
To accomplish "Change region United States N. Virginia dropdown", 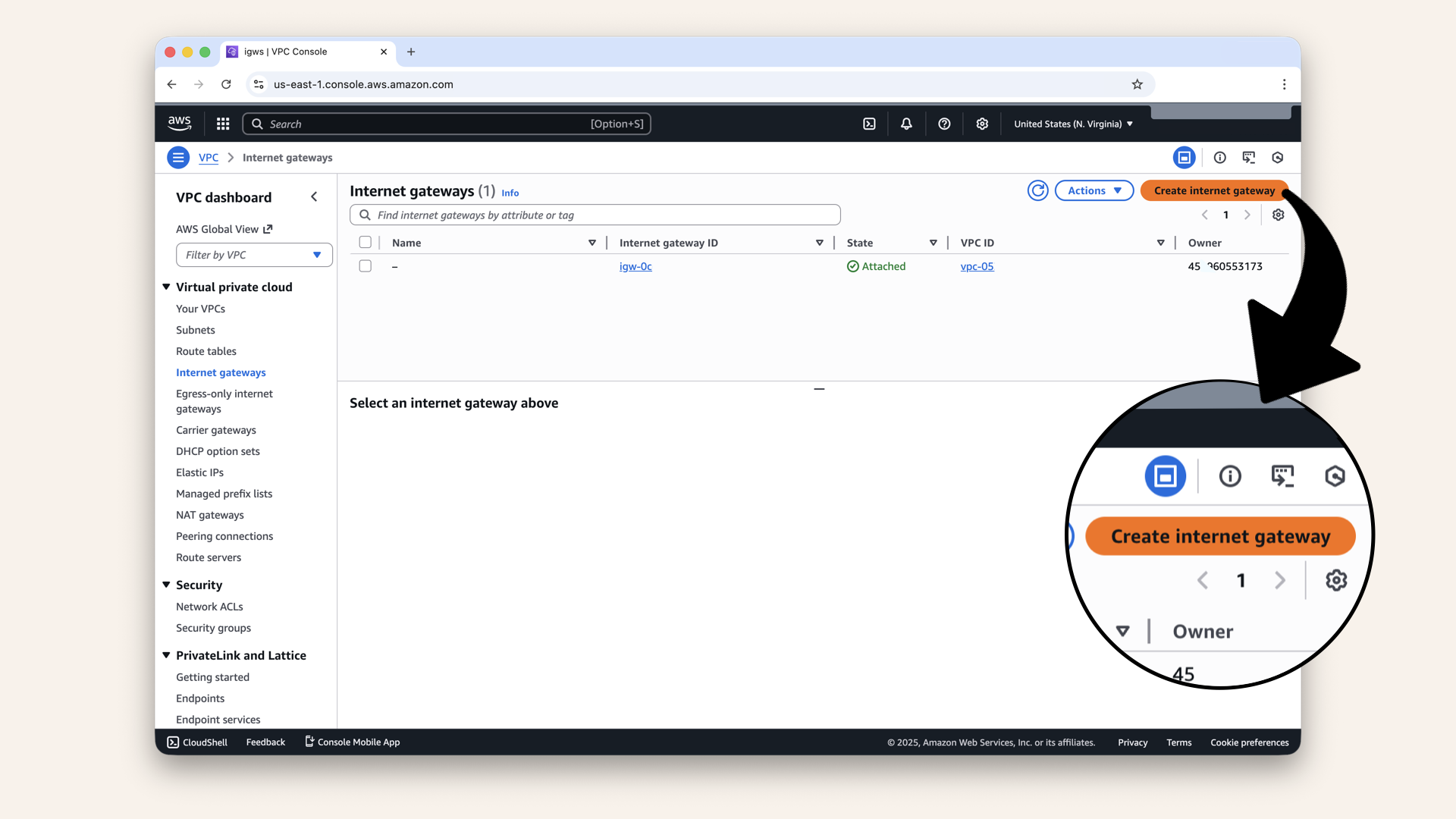I will [1073, 124].
